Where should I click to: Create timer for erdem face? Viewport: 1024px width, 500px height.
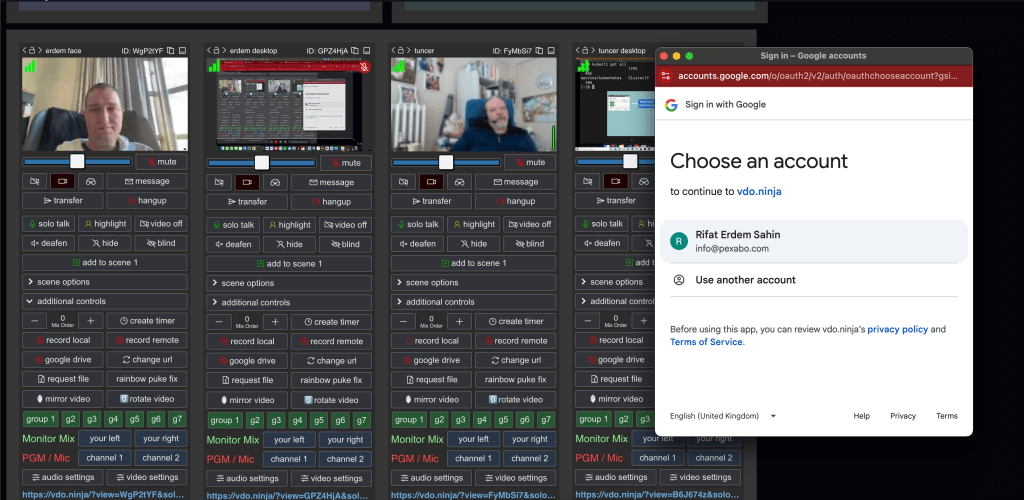coord(147,320)
